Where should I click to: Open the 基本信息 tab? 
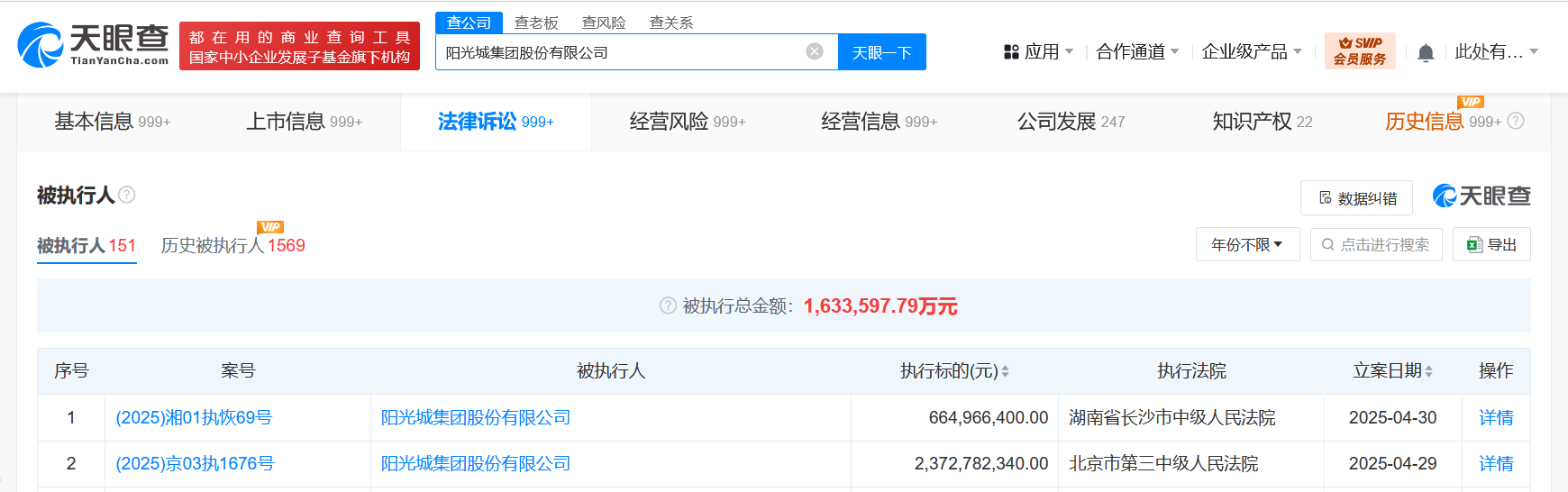[x=113, y=122]
